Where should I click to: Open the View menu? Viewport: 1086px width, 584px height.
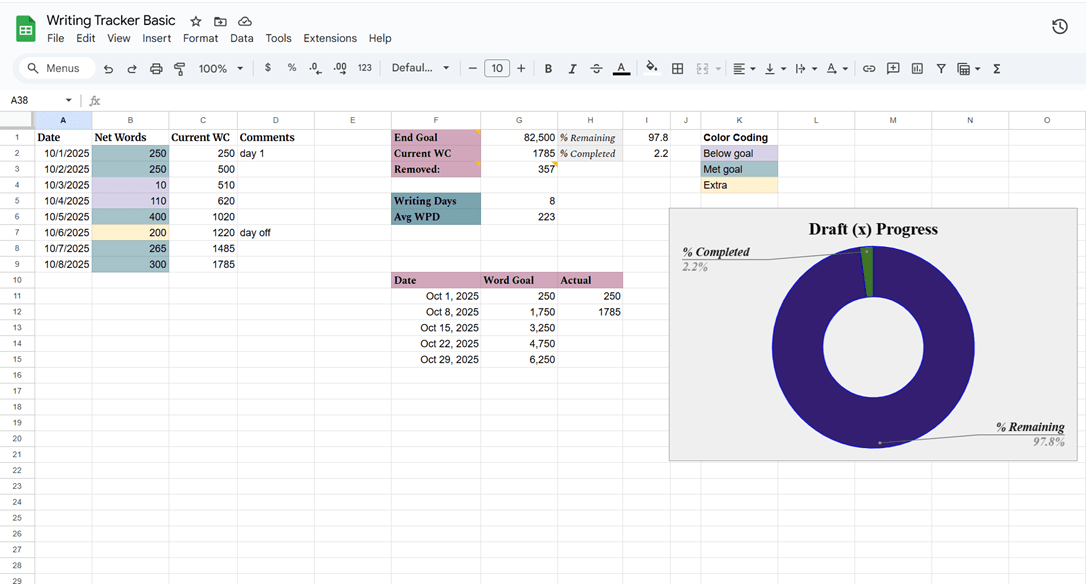pos(118,38)
